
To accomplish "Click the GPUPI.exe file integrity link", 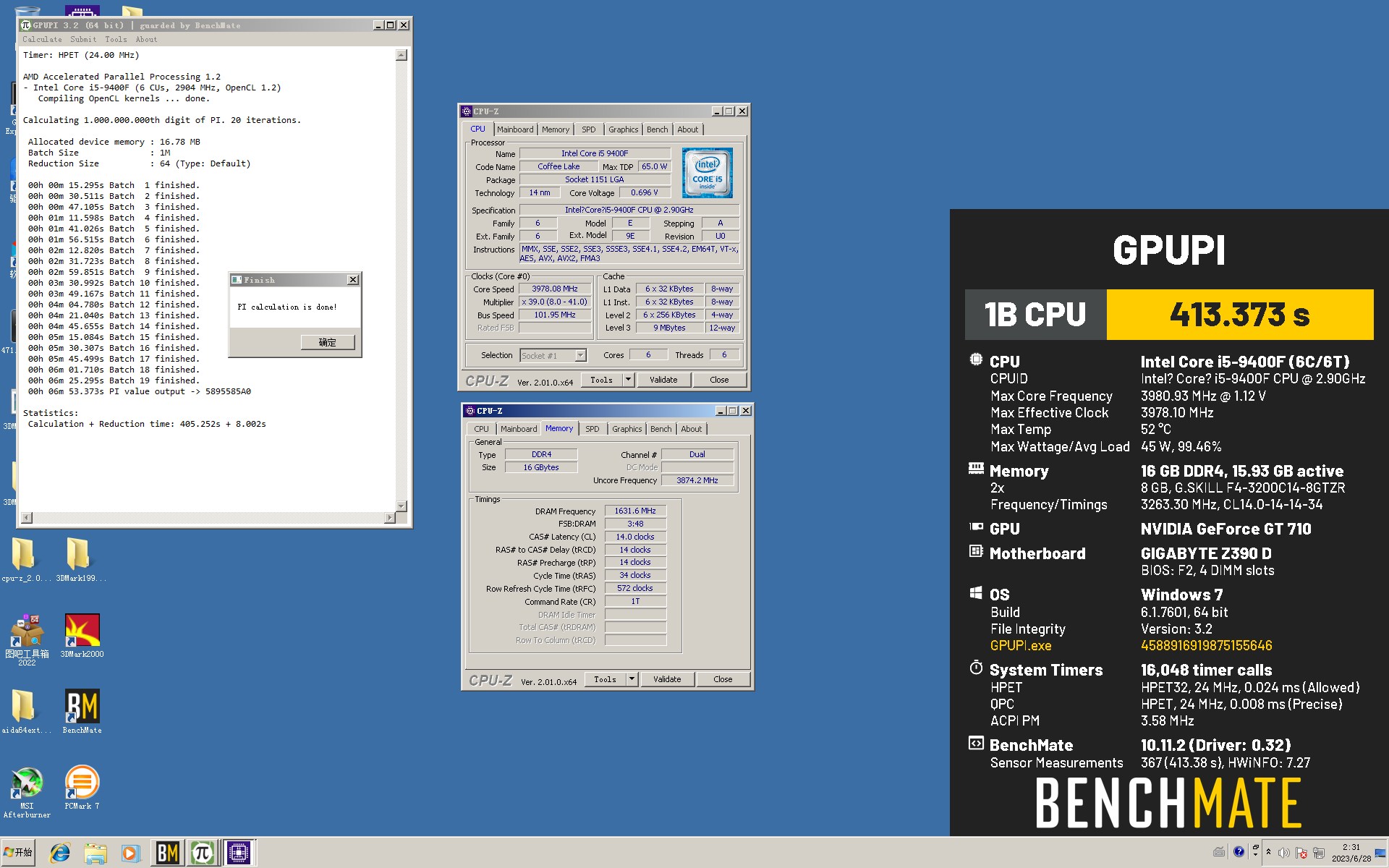I will [1021, 645].
